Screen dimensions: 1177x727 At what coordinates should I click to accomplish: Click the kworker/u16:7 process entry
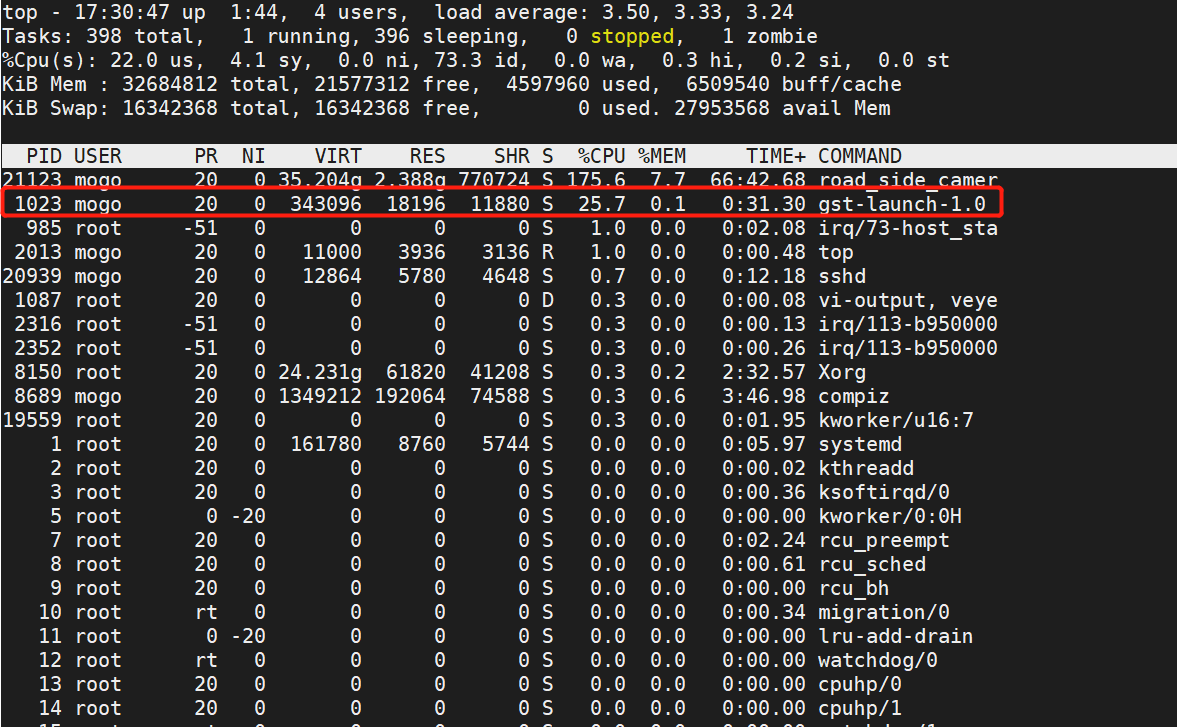tap(895, 420)
